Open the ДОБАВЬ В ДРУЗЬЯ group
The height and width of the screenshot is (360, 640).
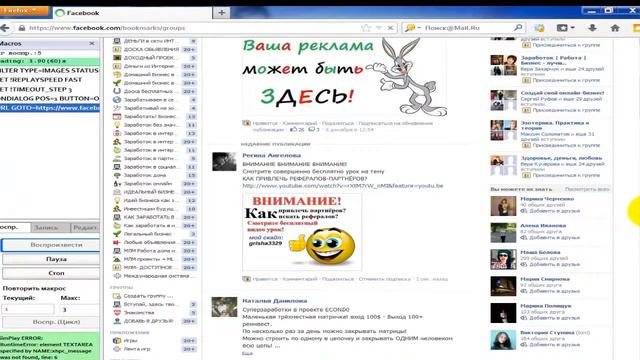pos(149,321)
